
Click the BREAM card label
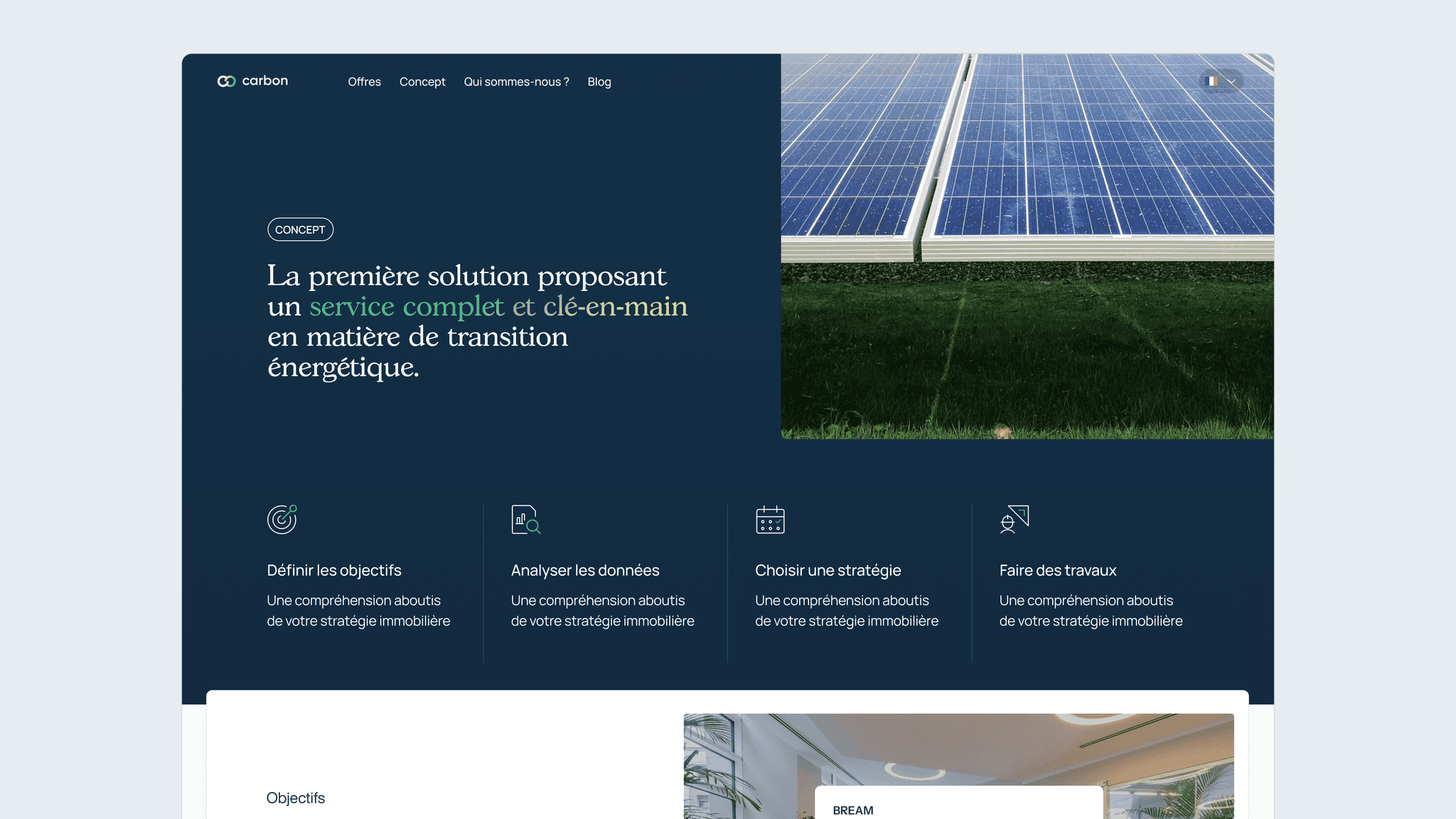coord(852,810)
